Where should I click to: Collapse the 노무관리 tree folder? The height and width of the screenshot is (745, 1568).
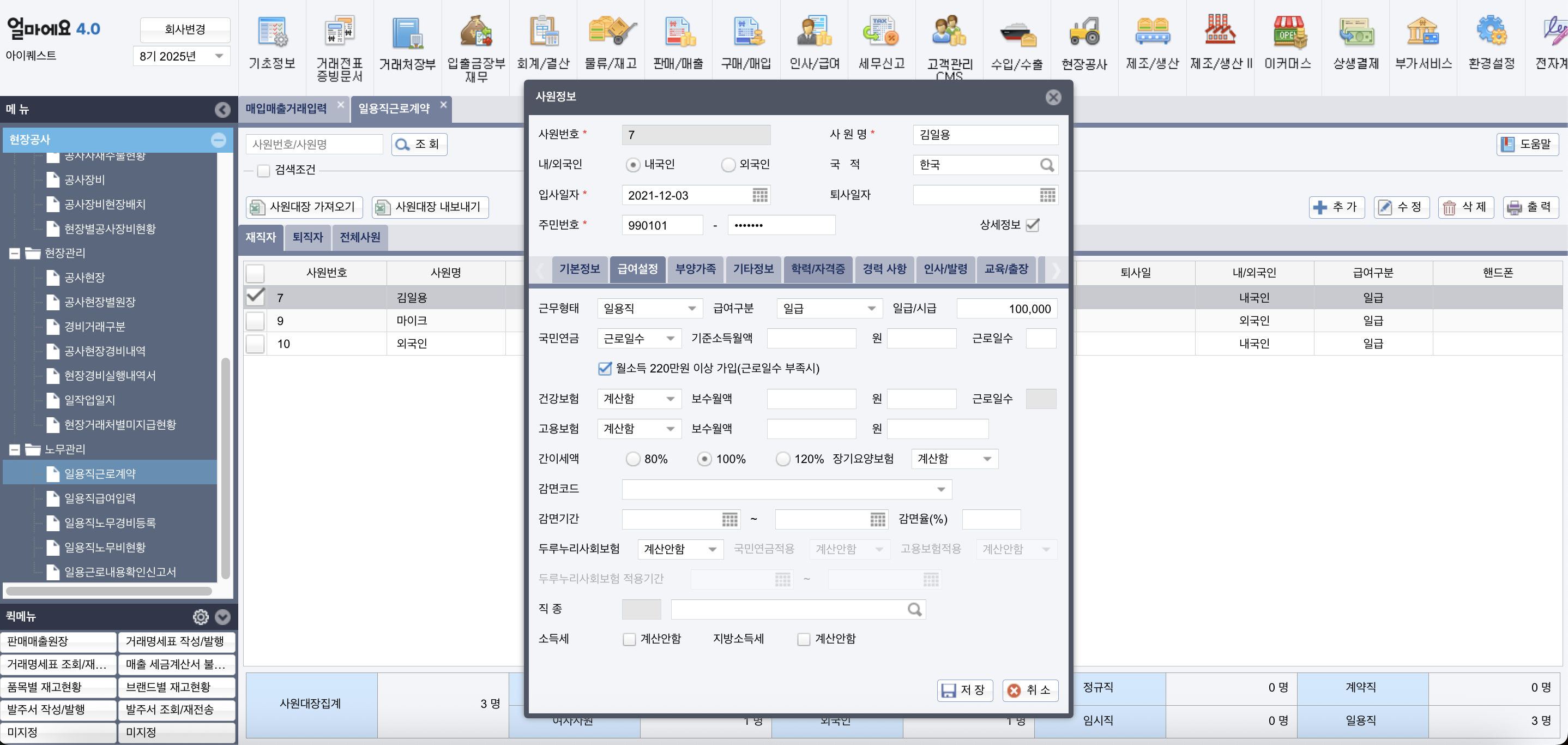tap(15, 450)
